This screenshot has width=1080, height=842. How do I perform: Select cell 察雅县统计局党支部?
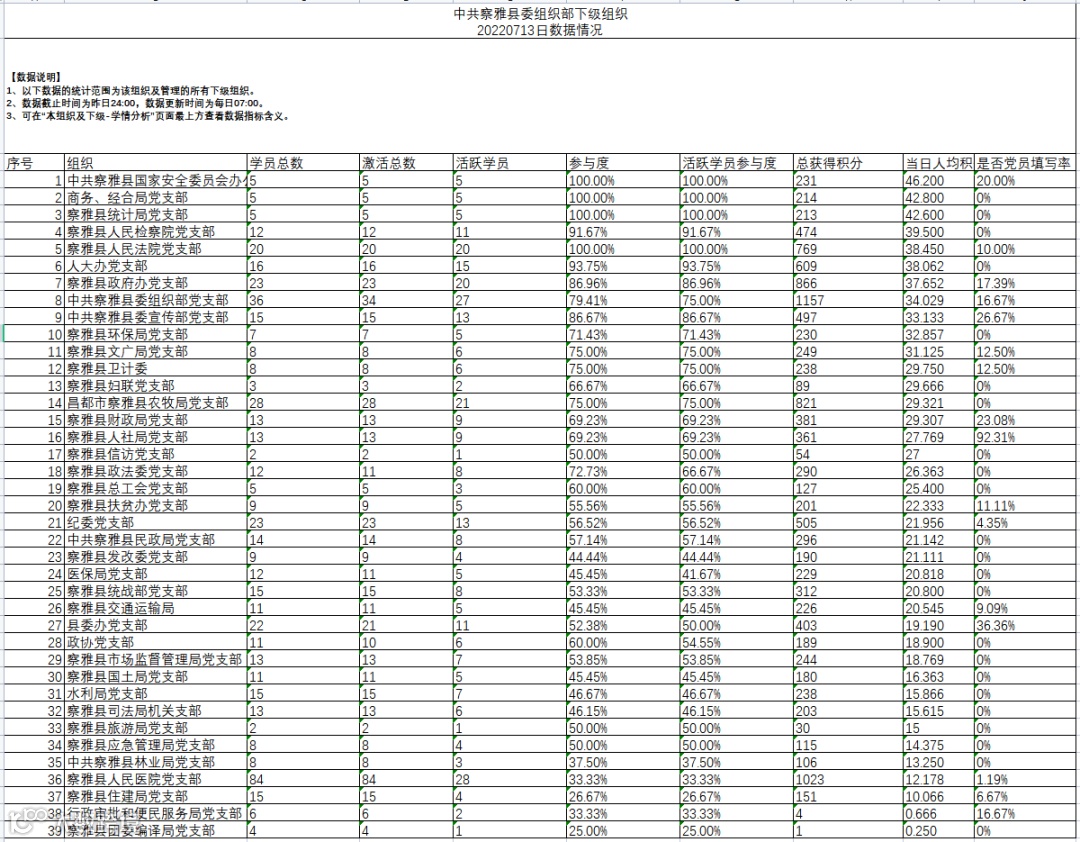[x=156, y=215]
